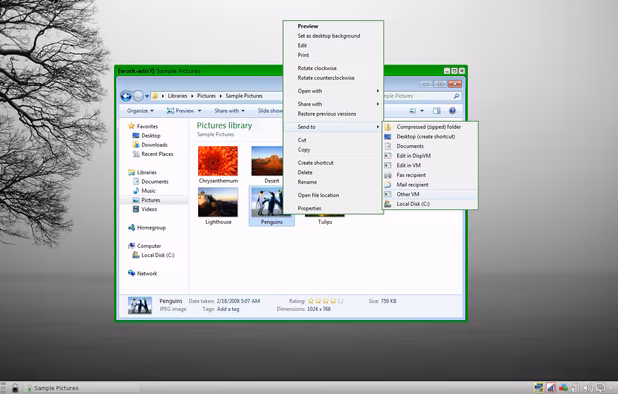This screenshot has width=618, height=394.
Task: Click the lock icon in taskbar
Action: tap(15, 388)
